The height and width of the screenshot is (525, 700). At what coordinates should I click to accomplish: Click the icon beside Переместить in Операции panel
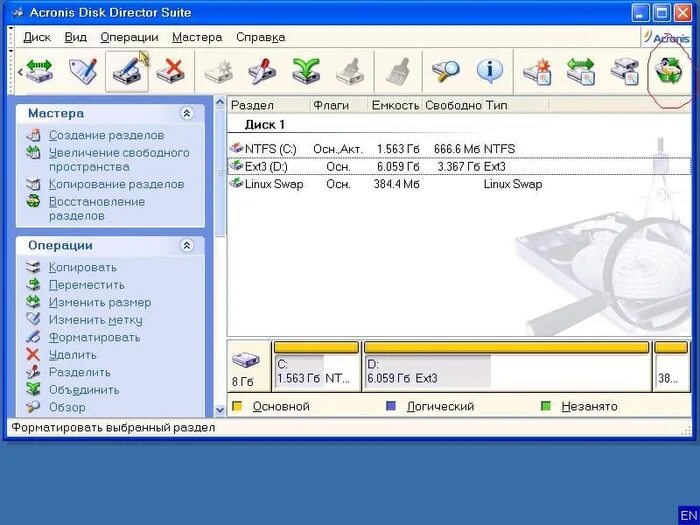click(33, 284)
